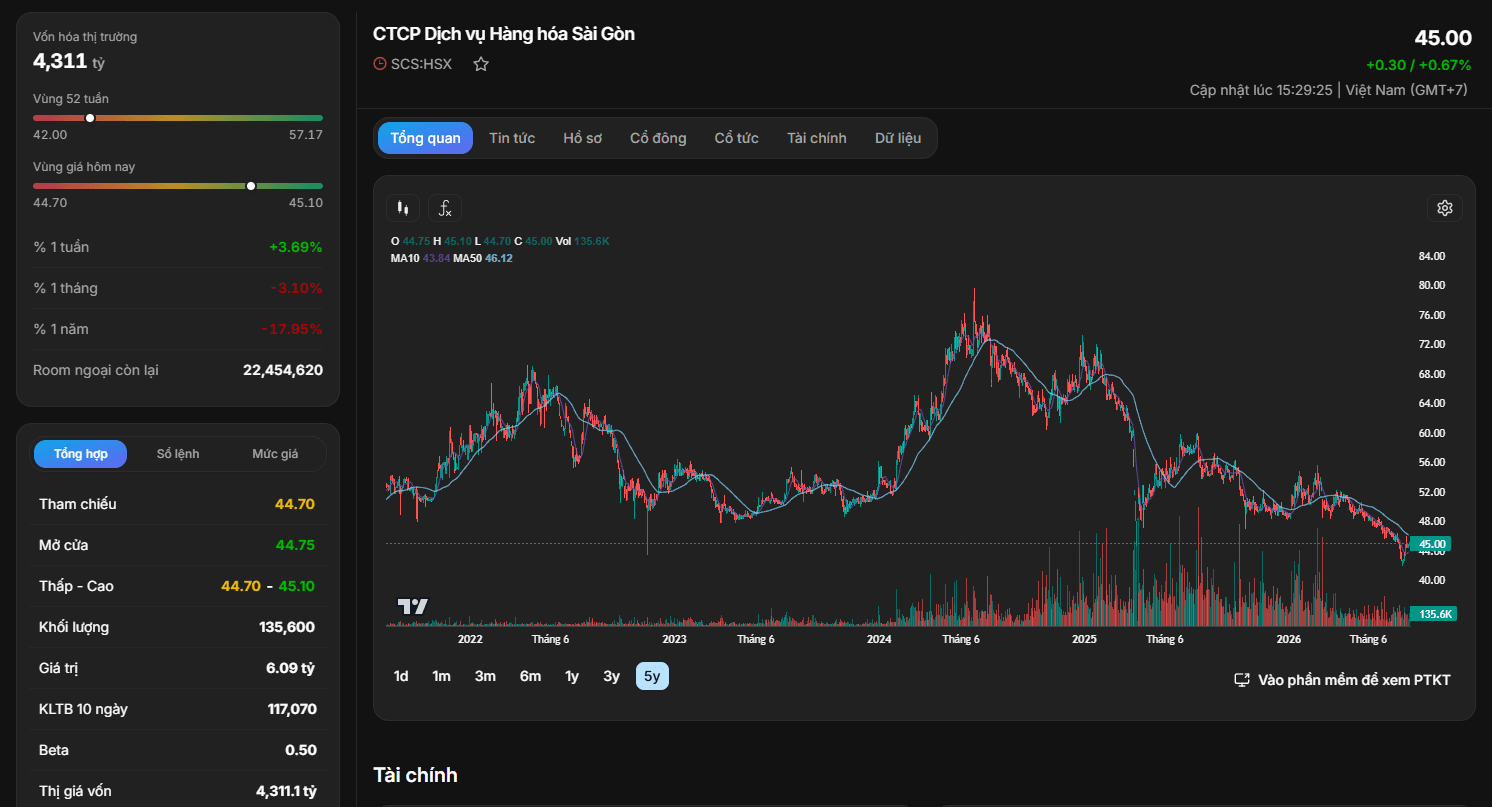Viewport: 1492px width, 807px height.
Task: Open the candlestick chart type selector
Action: (403, 208)
